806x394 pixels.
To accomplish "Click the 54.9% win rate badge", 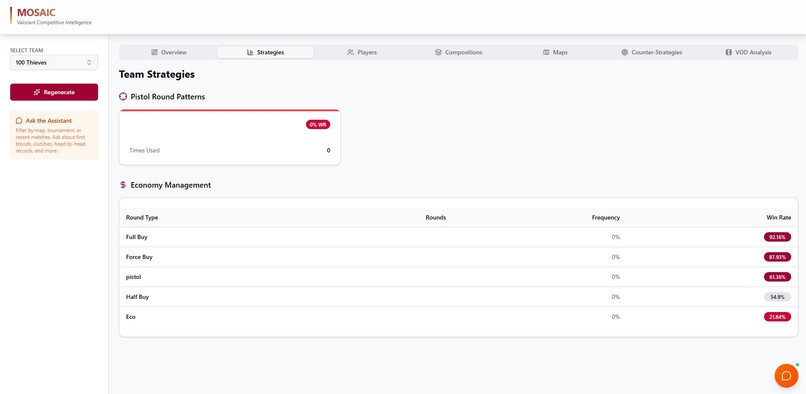I will (x=777, y=297).
